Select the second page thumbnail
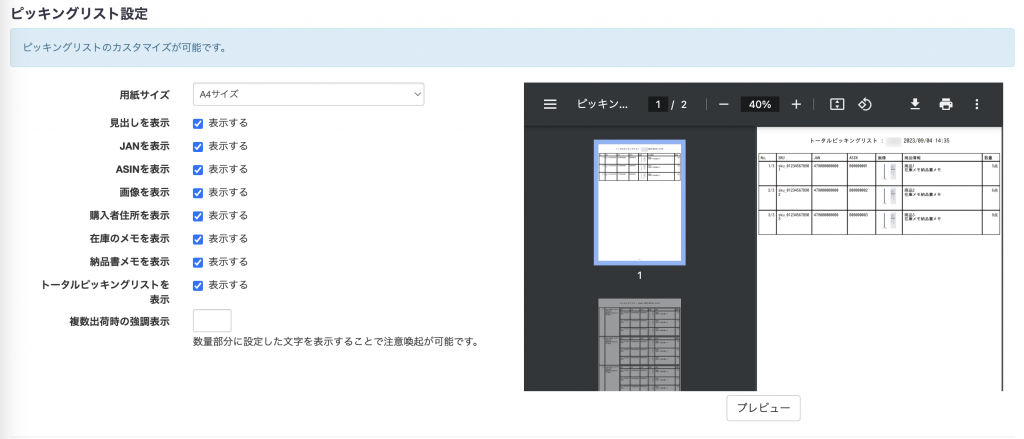The width and height of the screenshot is (1024, 439). click(x=639, y=344)
